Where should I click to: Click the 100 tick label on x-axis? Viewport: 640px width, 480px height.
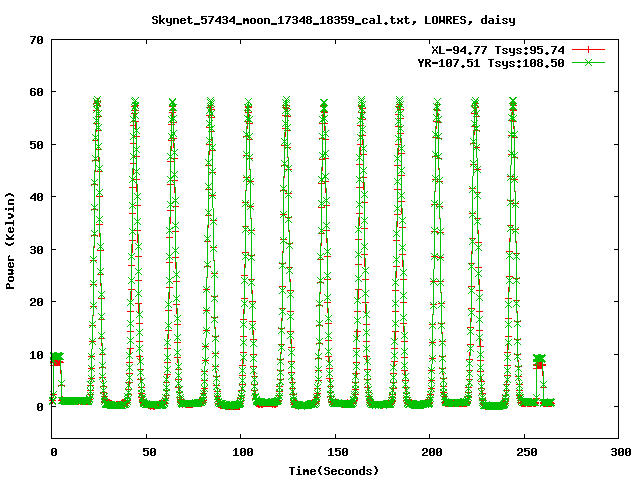tap(241, 452)
